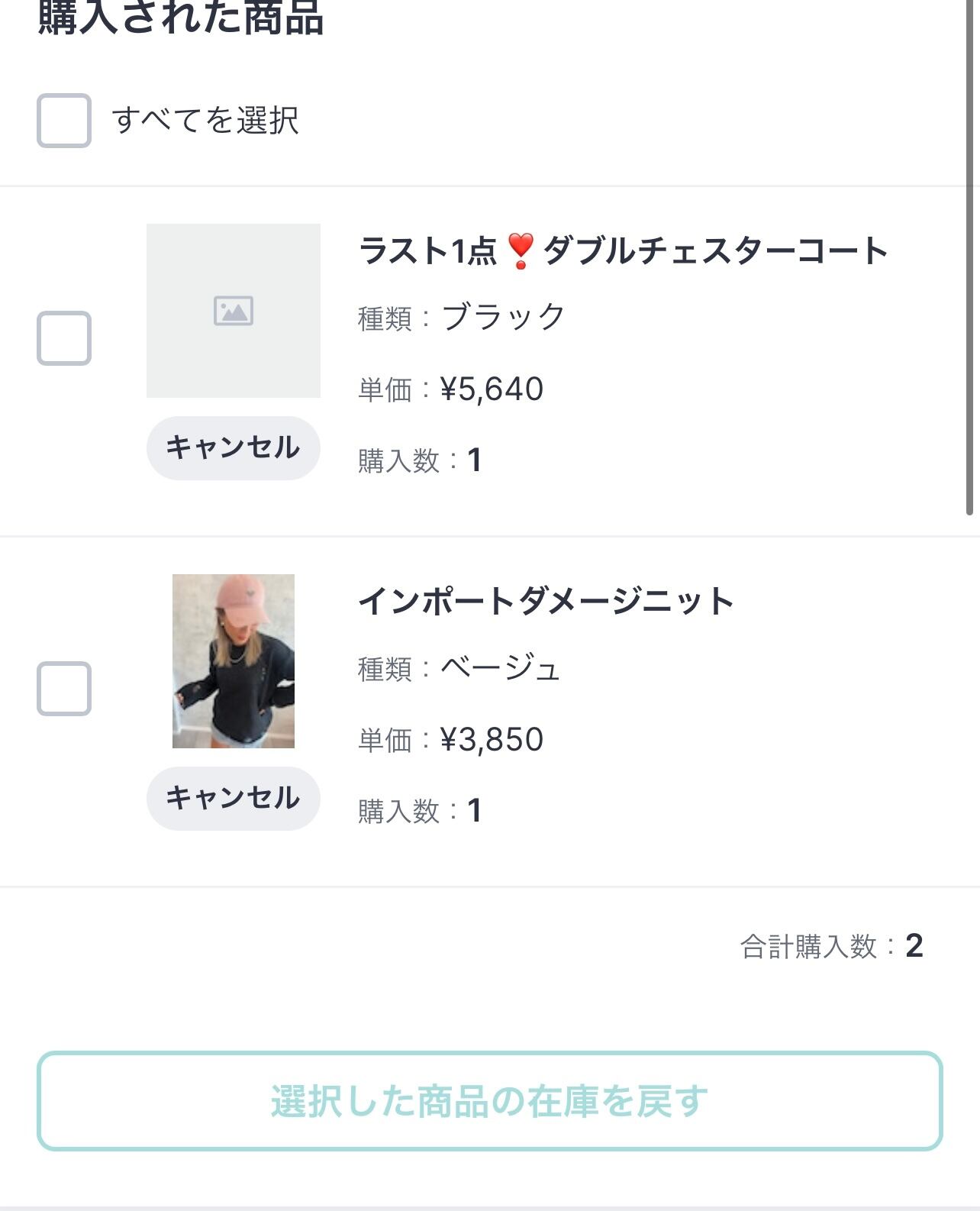Open the インポートダメージニット product photo

(234, 661)
